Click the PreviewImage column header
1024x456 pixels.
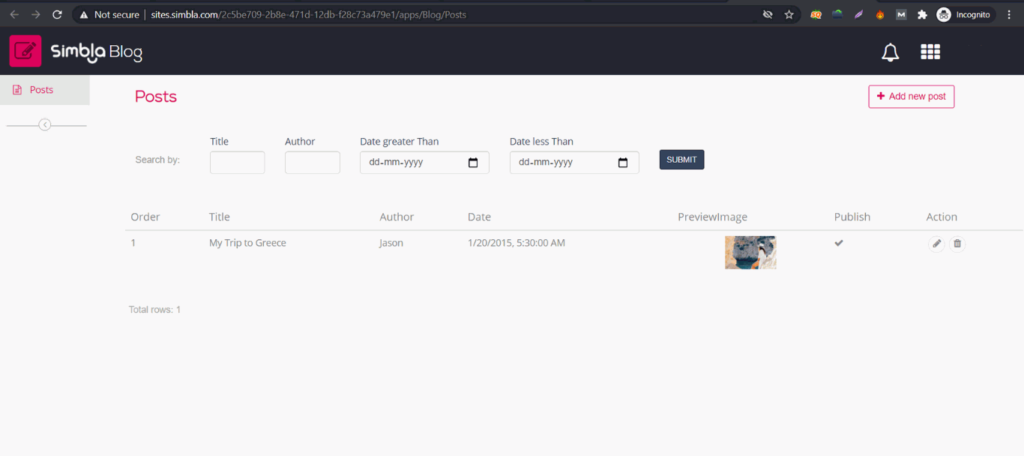tap(712, 217)
